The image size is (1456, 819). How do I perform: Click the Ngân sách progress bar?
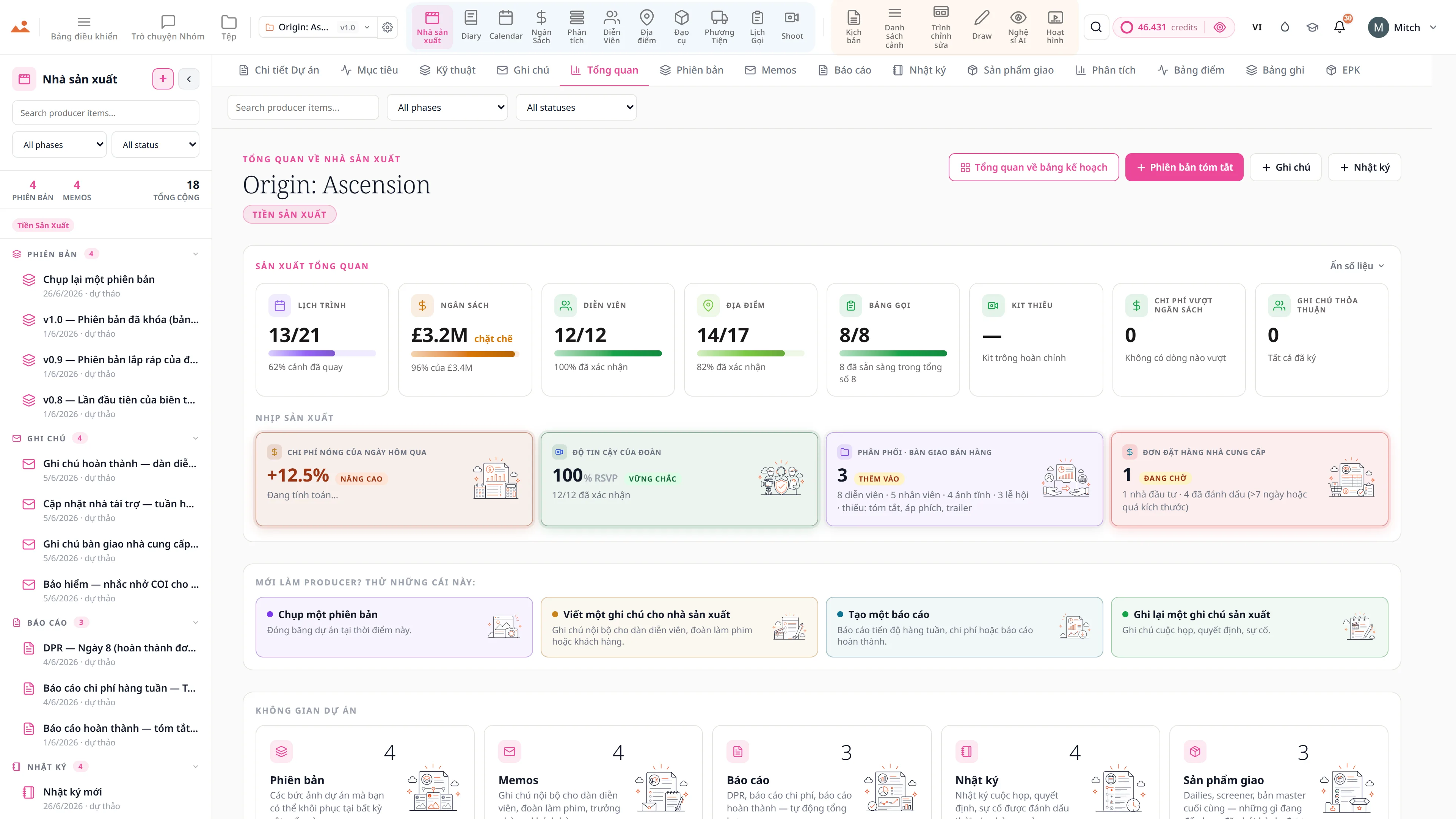point(464,355)
